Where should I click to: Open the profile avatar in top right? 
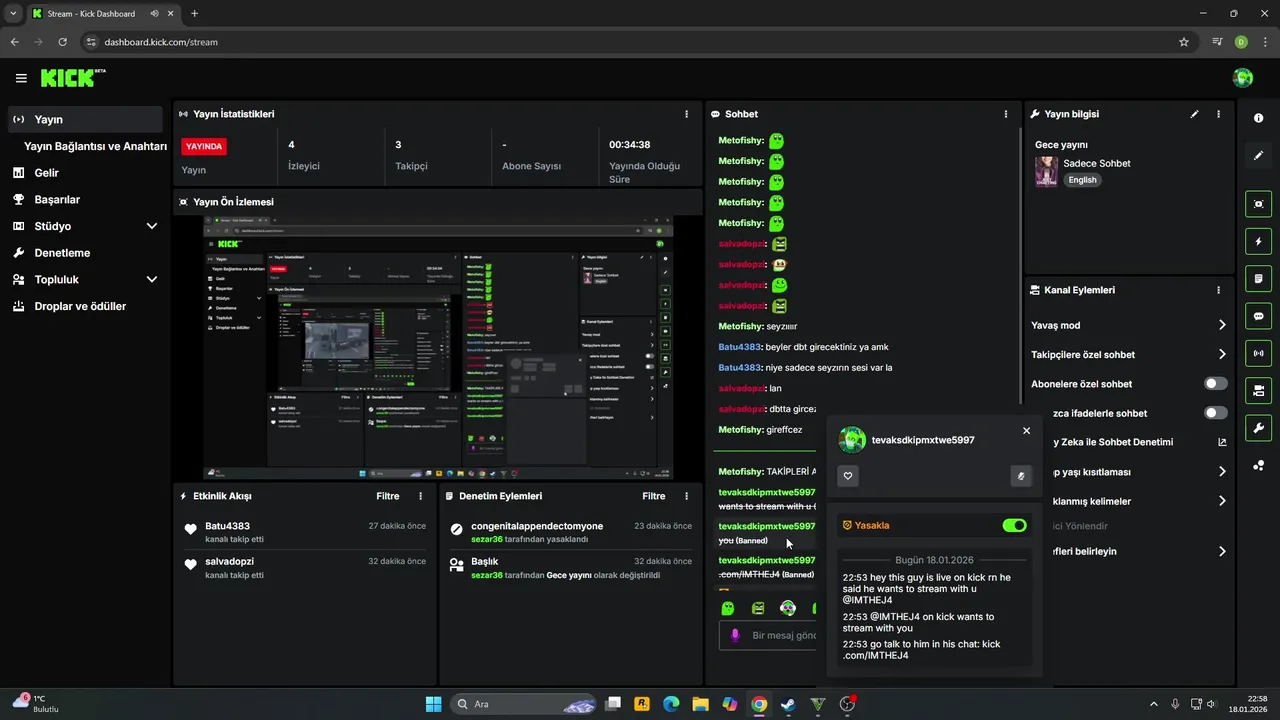[1243, 78]
